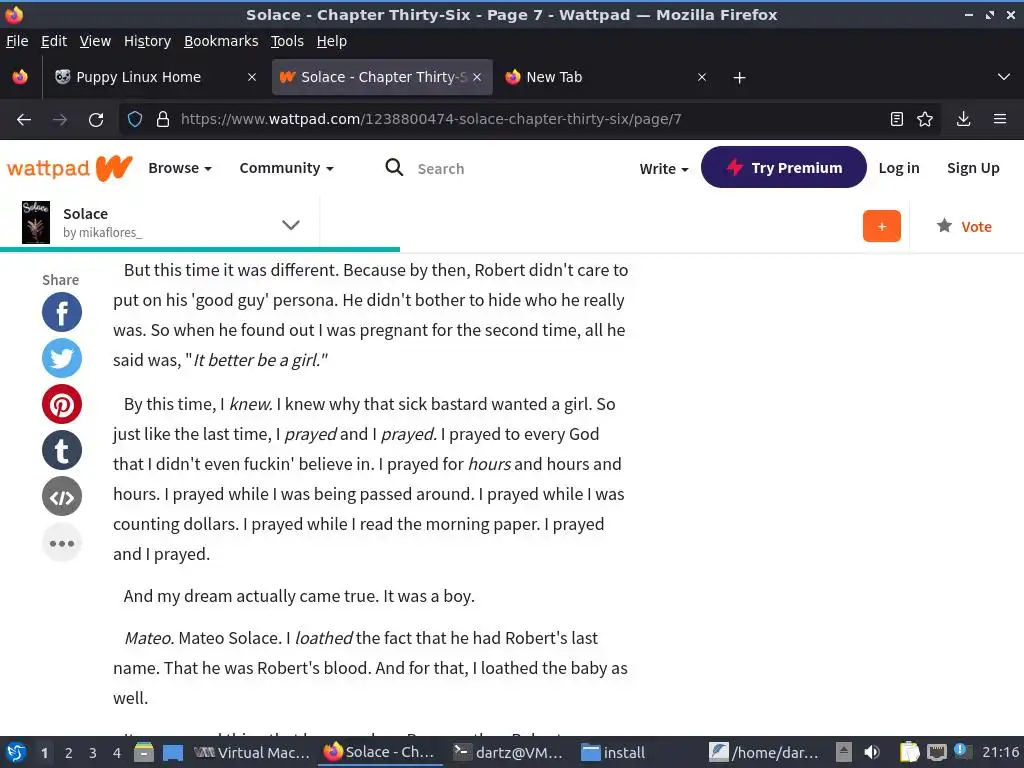The height and width of the screenshot is (768, 1024).
Task: List all tabs dropdown arrow
Action: click(1004, 77)
